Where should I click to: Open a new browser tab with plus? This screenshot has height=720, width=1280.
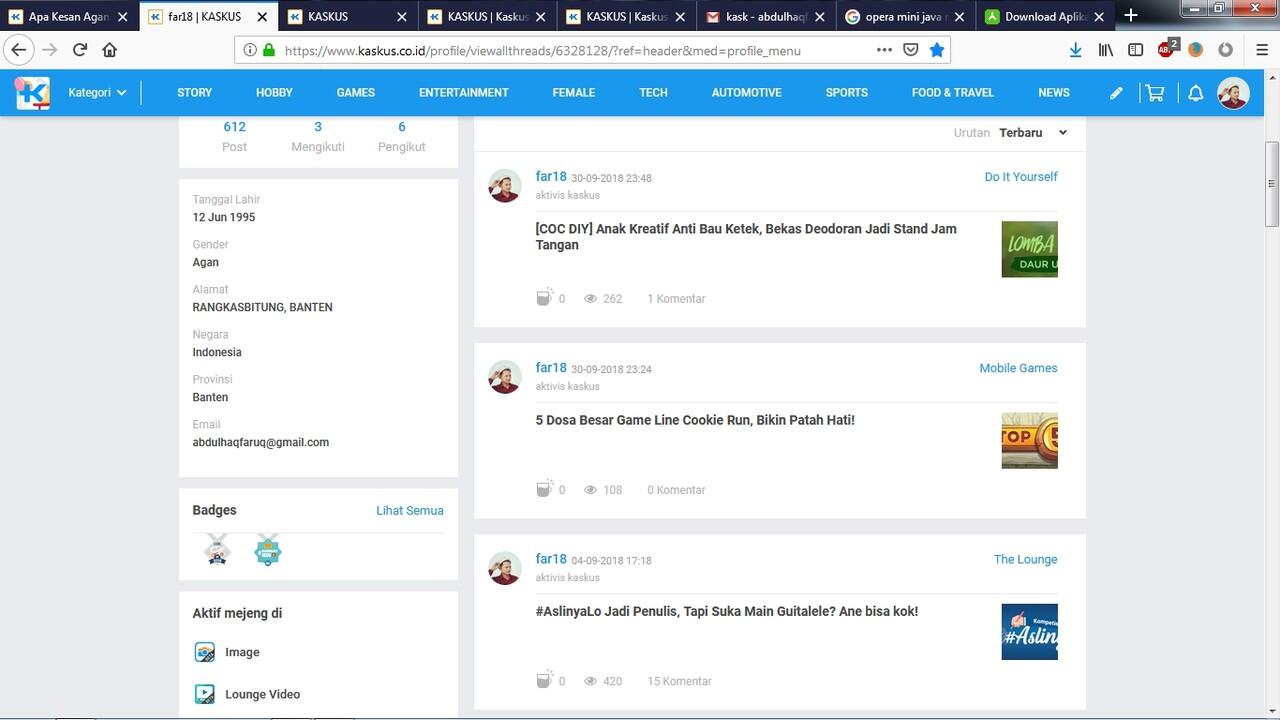click(x=1131, y=15)
